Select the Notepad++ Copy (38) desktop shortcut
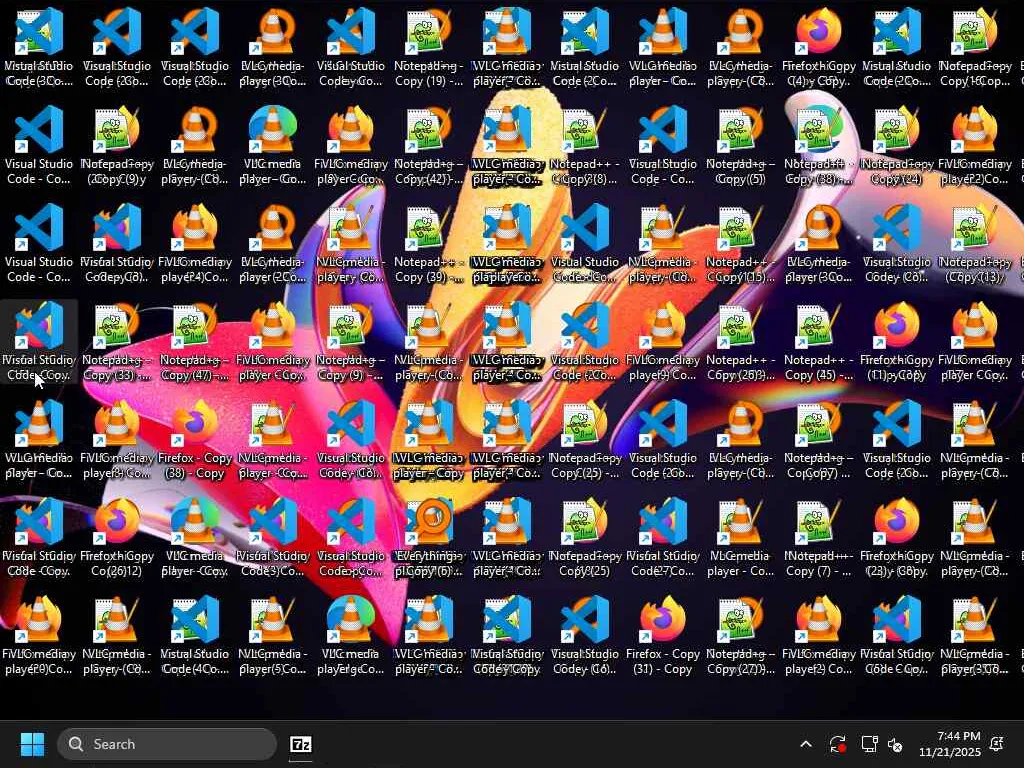 pos(818,145)
